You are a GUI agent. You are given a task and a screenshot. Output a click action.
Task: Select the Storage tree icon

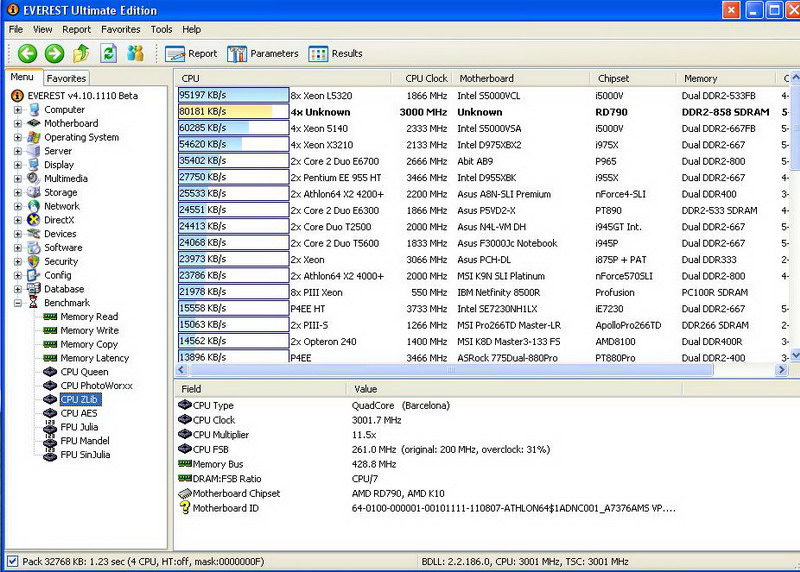34,192
